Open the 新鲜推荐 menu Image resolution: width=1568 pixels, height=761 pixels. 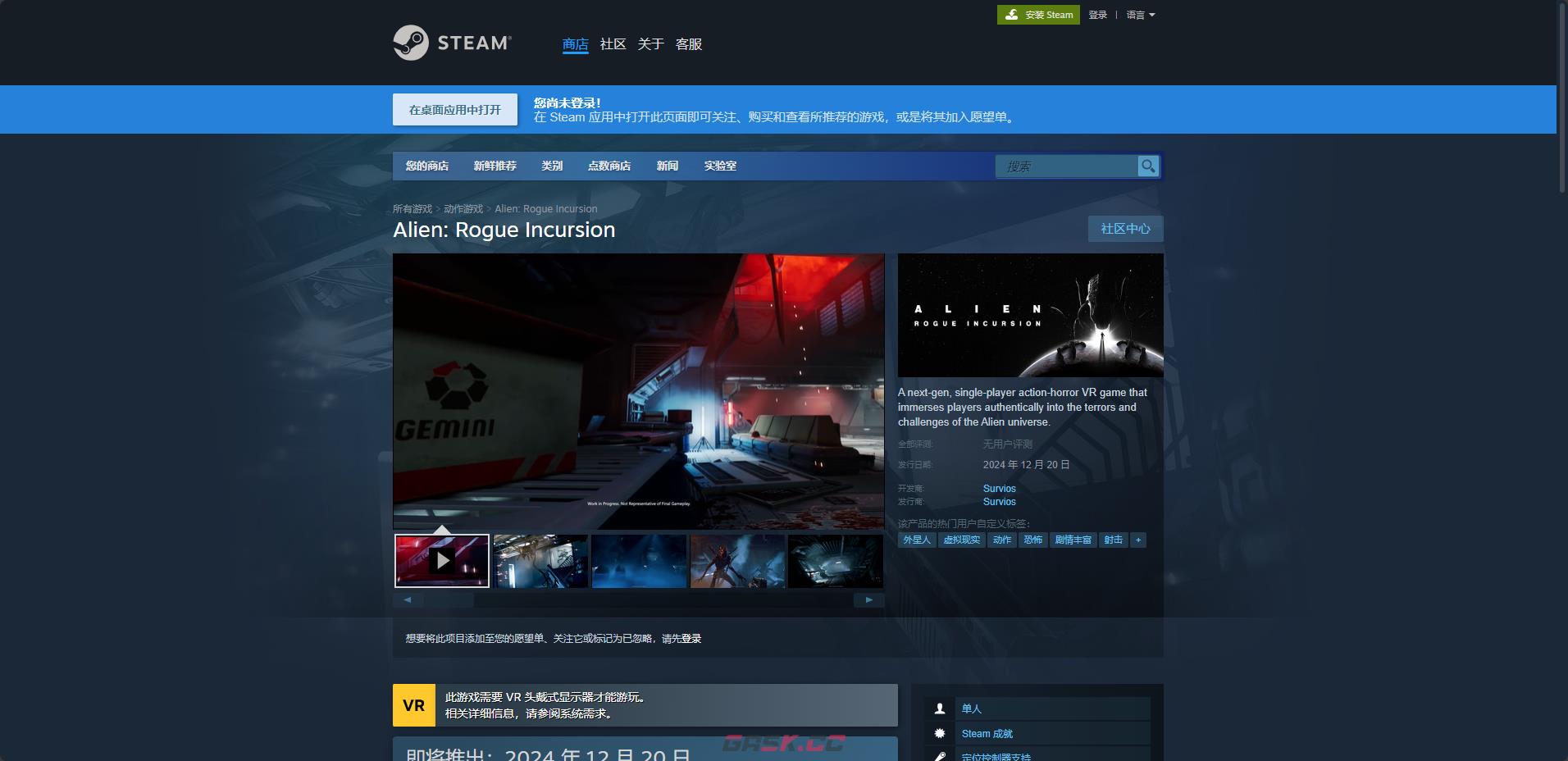(495, 166)
